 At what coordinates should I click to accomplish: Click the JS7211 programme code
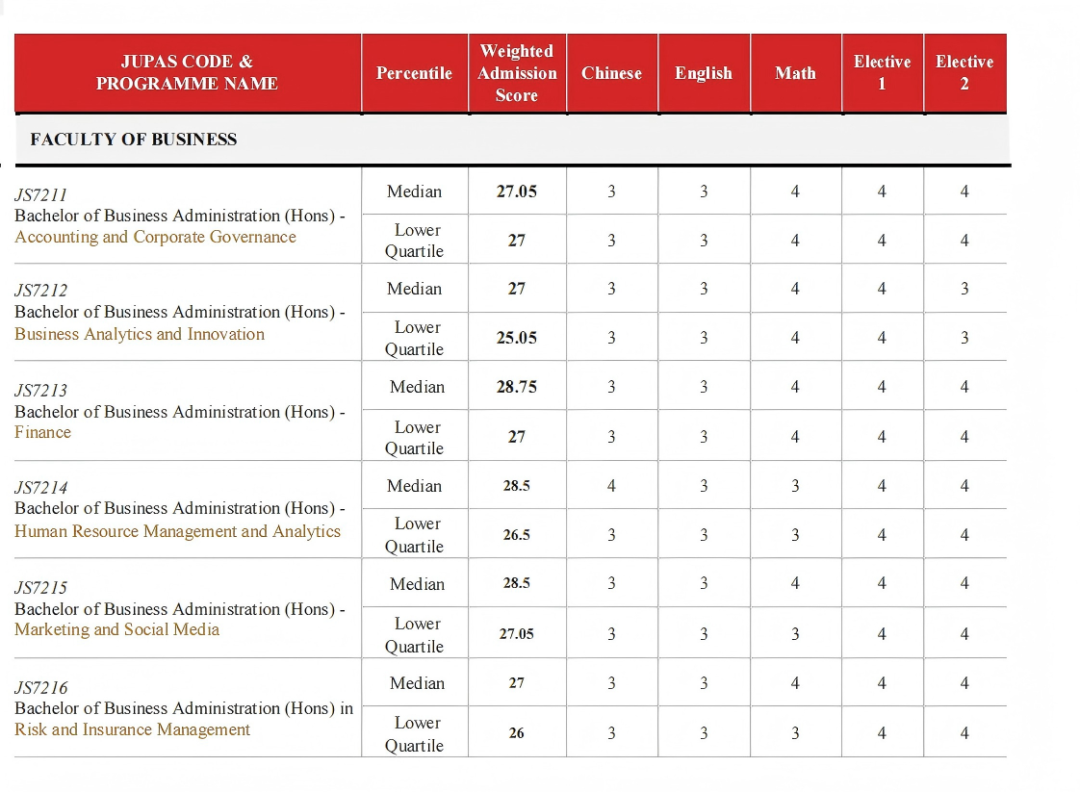41,195
